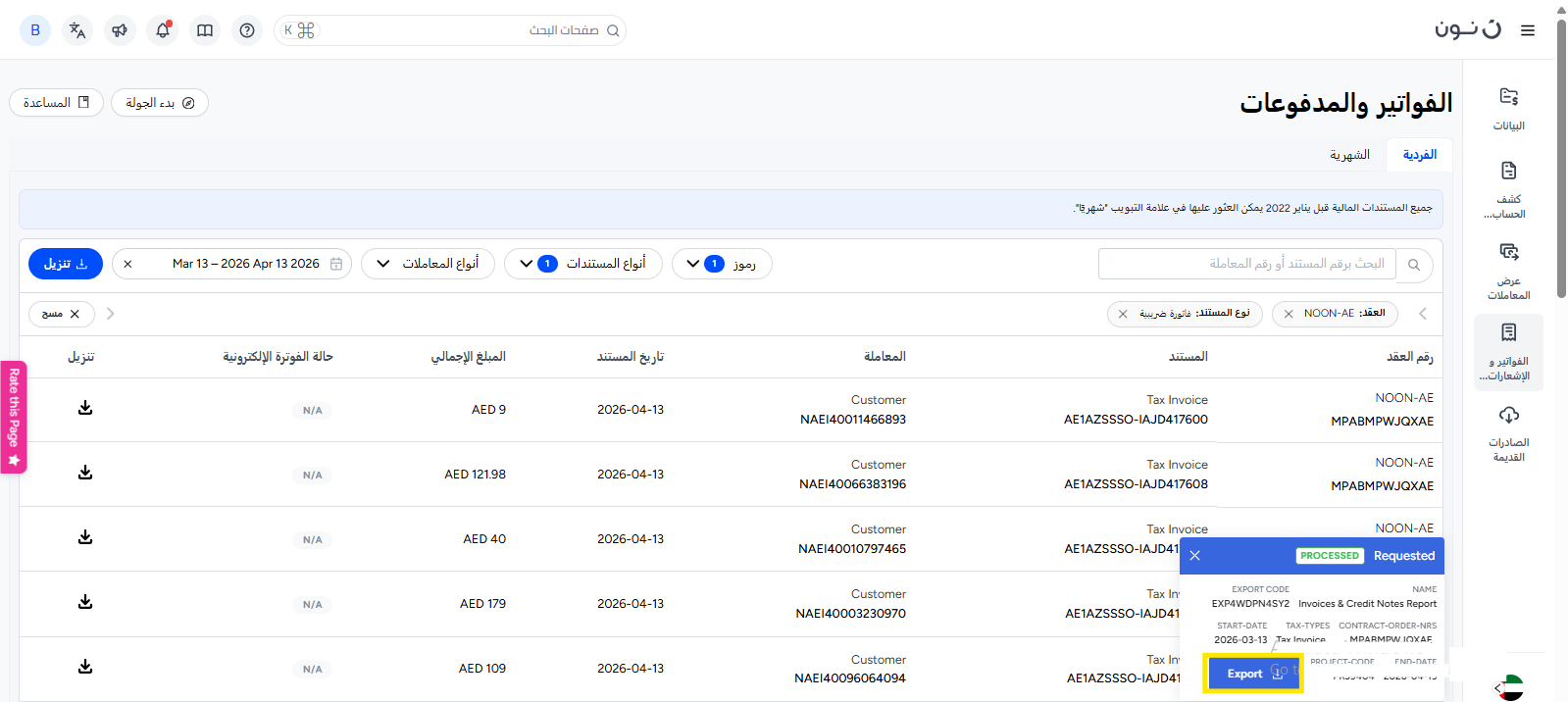Switch to the monthly tab
The width and height of the screenshot is (1568, 702).
click(1349, 155)
